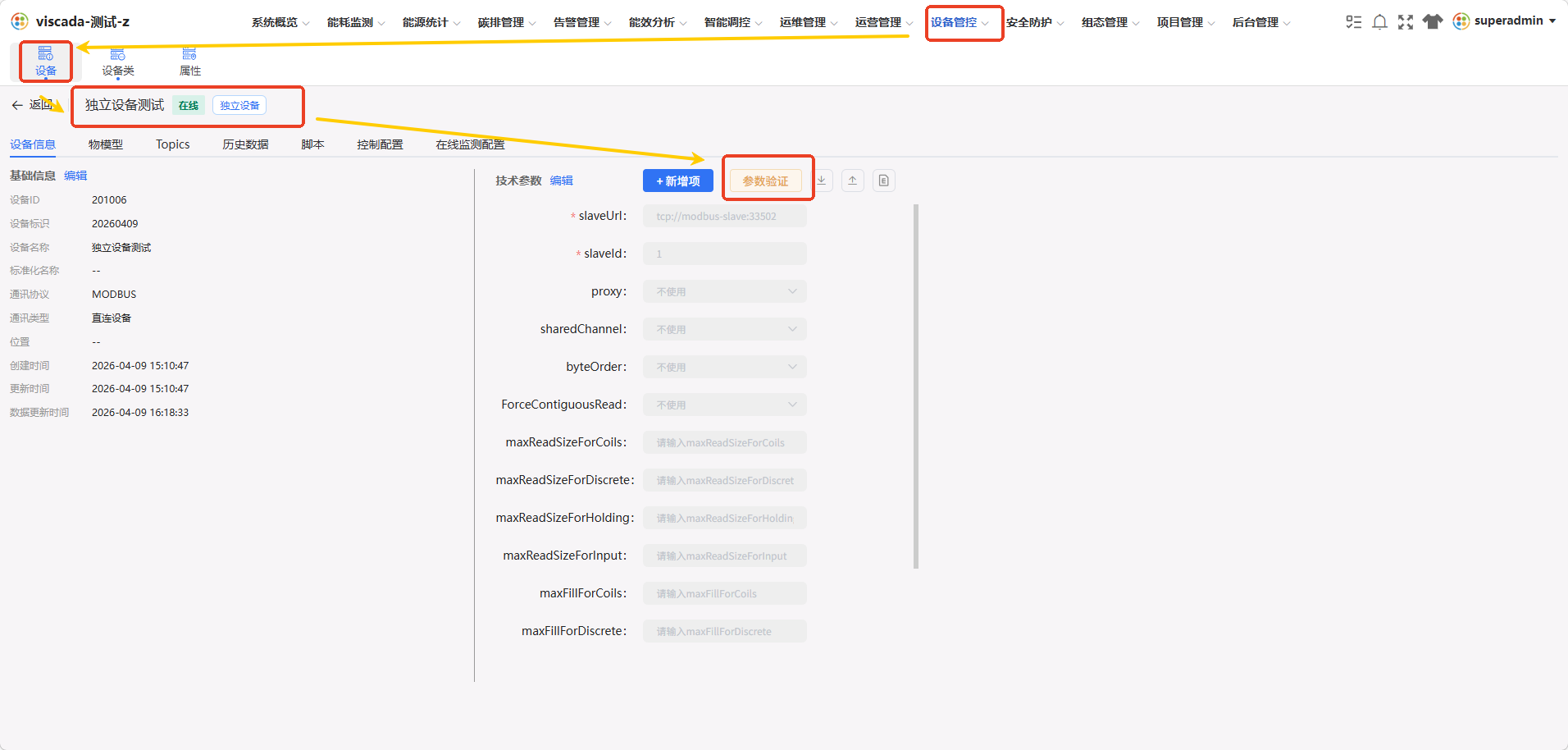
Task: Click 编辑 next to 基础信息
Action: click(75, 176)
